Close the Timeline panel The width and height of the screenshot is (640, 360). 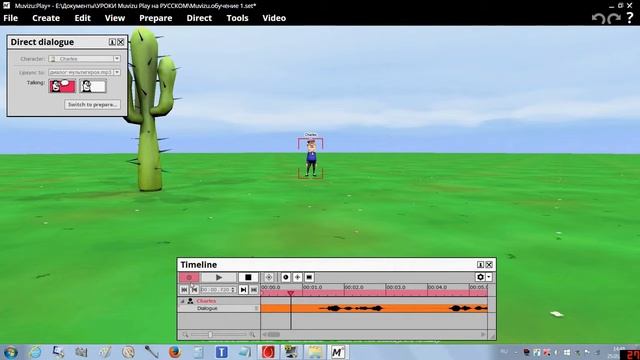(489, 265)
